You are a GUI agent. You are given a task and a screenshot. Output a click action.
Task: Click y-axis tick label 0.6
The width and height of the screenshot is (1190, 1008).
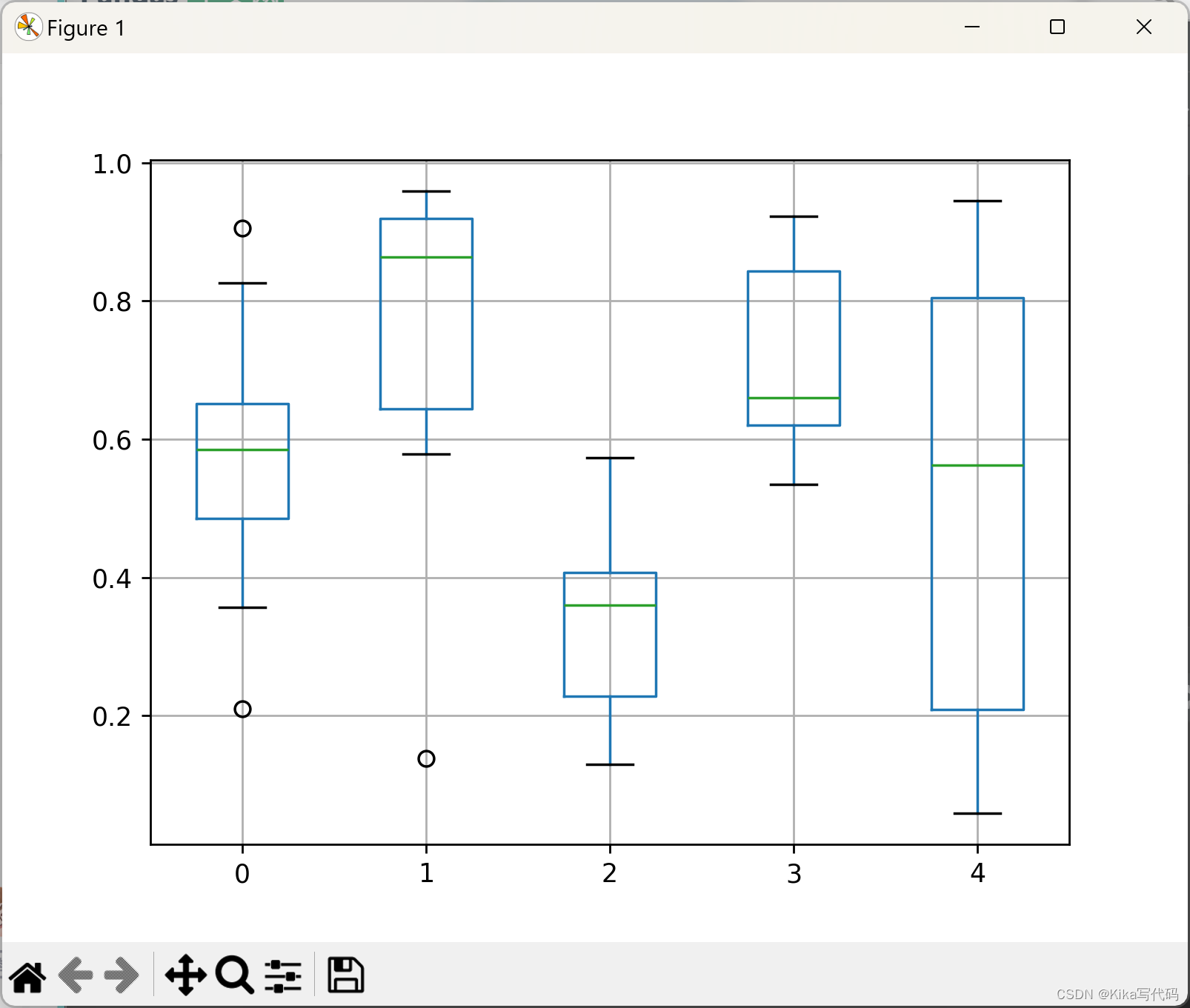coord(112,441)
